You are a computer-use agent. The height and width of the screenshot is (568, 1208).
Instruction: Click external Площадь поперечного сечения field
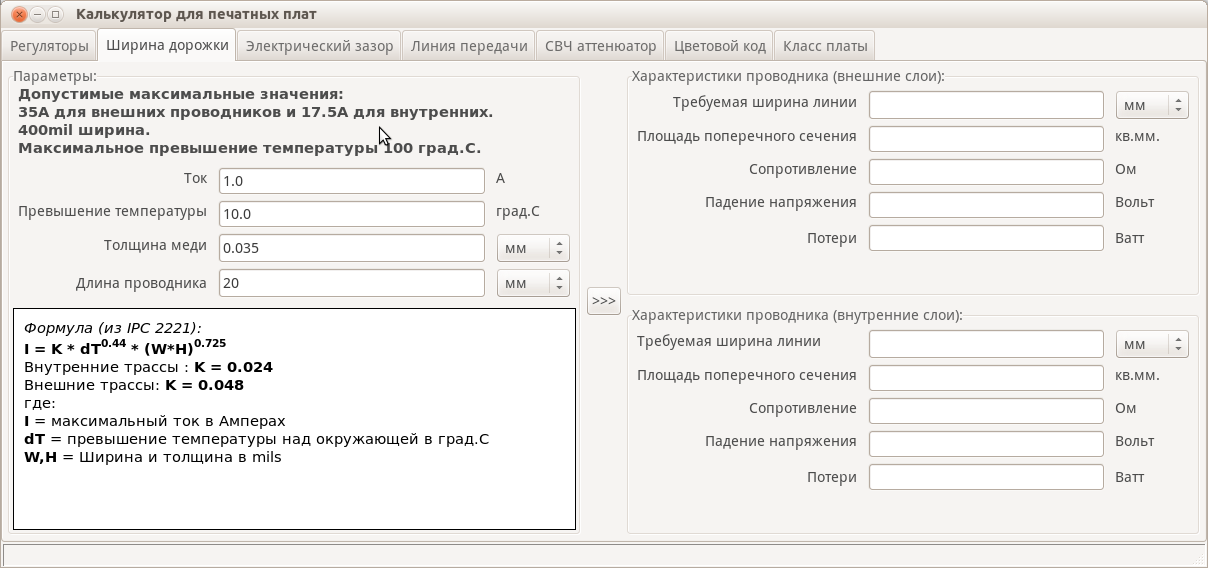pos(986,138)
